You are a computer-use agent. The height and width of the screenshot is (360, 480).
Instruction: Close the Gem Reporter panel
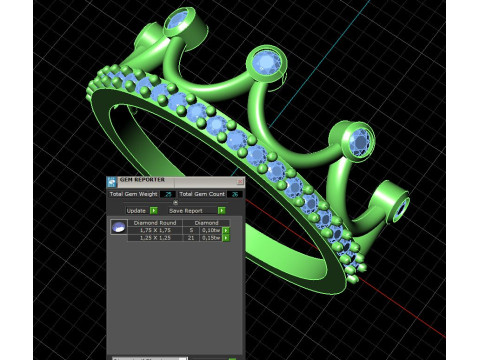coord(240,182)
